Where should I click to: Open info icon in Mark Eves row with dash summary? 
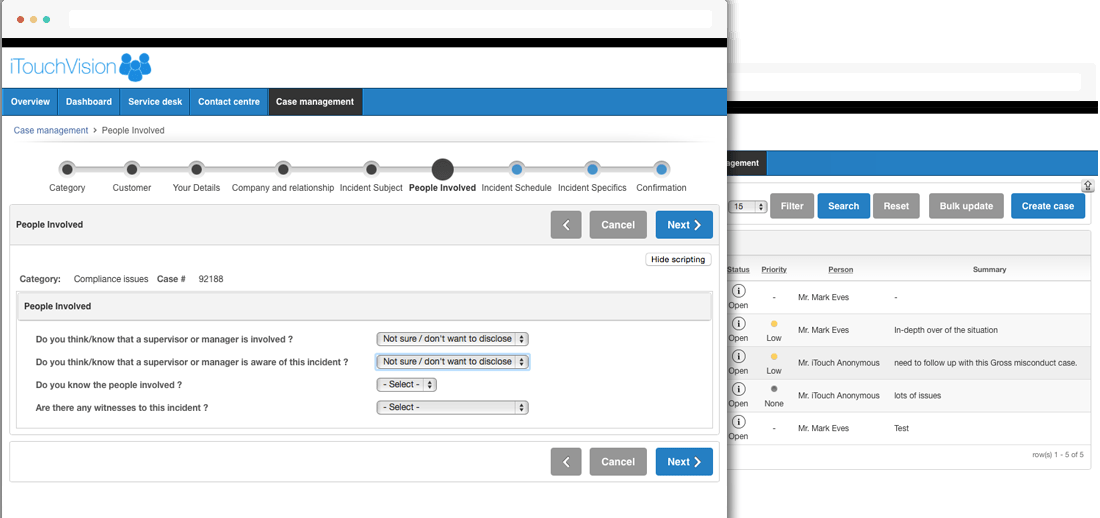coord(739,291)
